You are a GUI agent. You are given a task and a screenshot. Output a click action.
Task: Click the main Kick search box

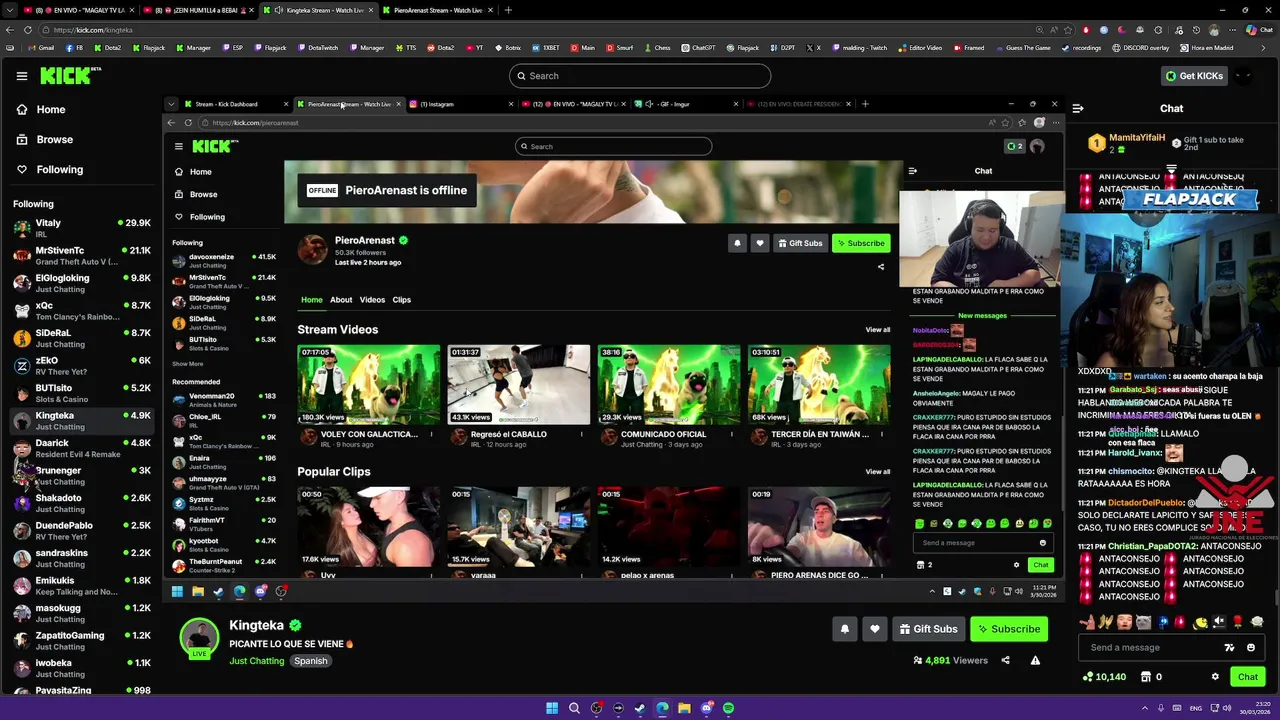point(640,76)
